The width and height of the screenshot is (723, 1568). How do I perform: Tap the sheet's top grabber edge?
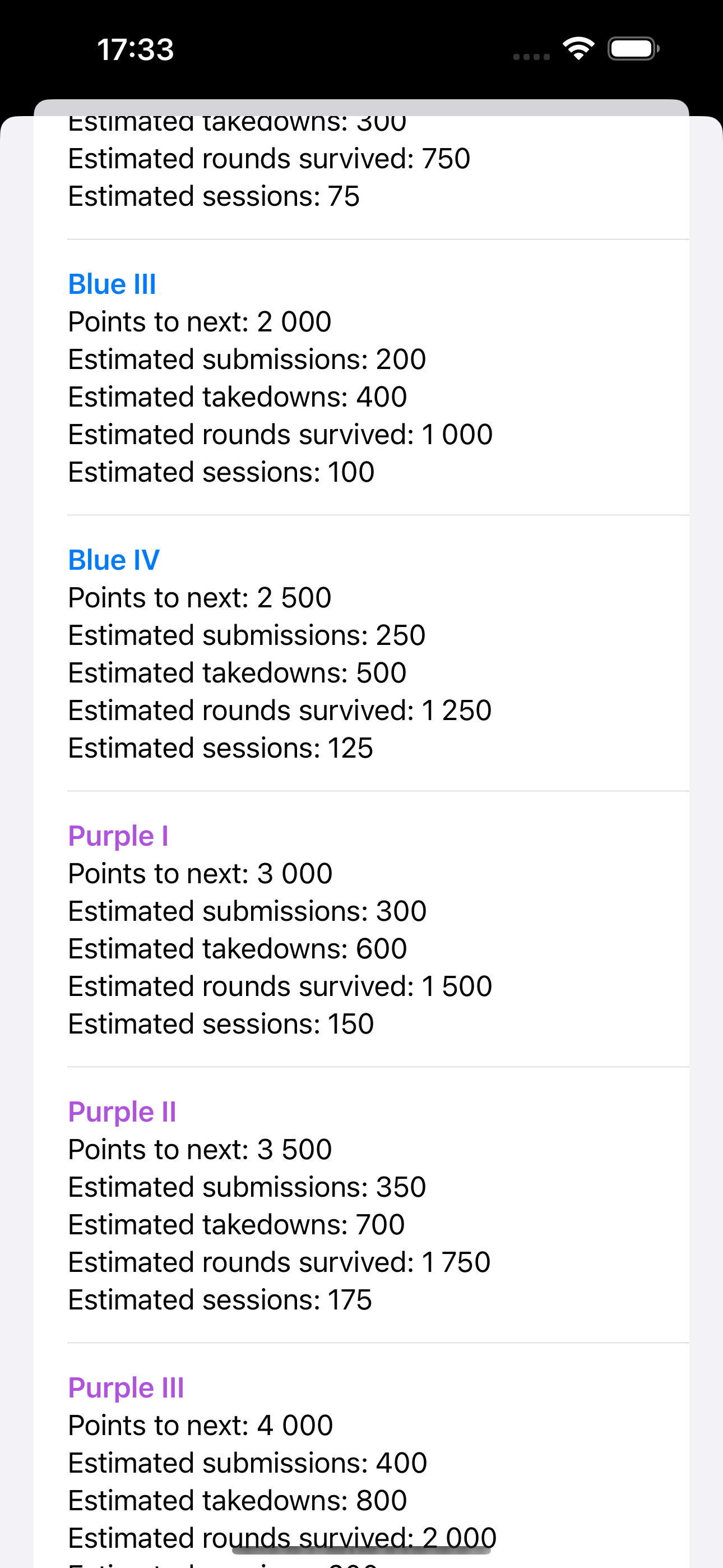tap(361, 107)
